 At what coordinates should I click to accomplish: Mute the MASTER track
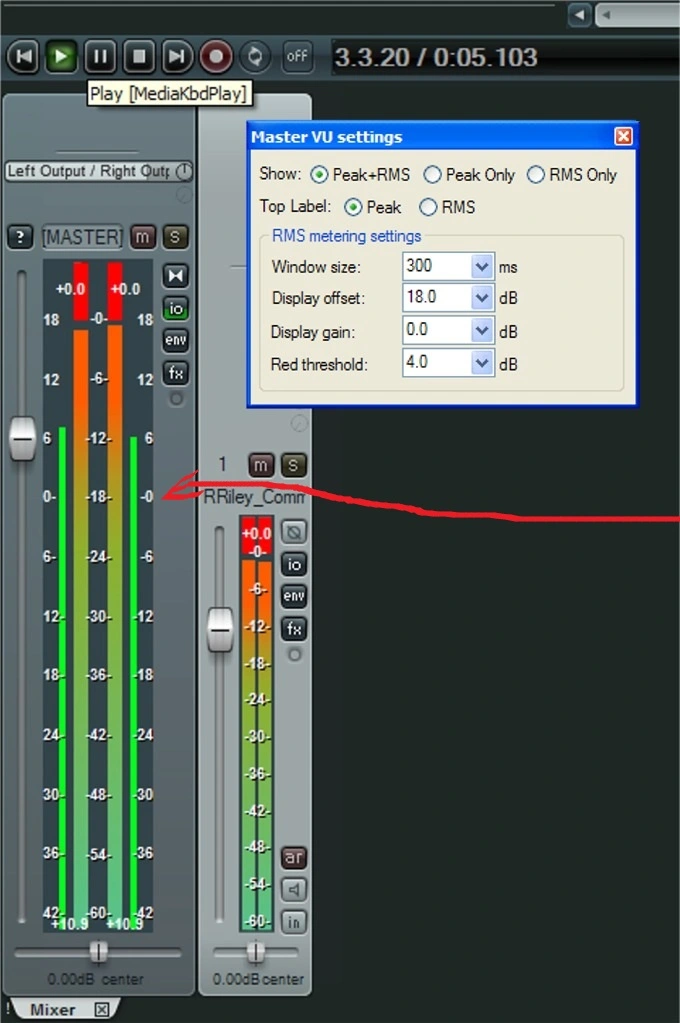coord(143,237)
